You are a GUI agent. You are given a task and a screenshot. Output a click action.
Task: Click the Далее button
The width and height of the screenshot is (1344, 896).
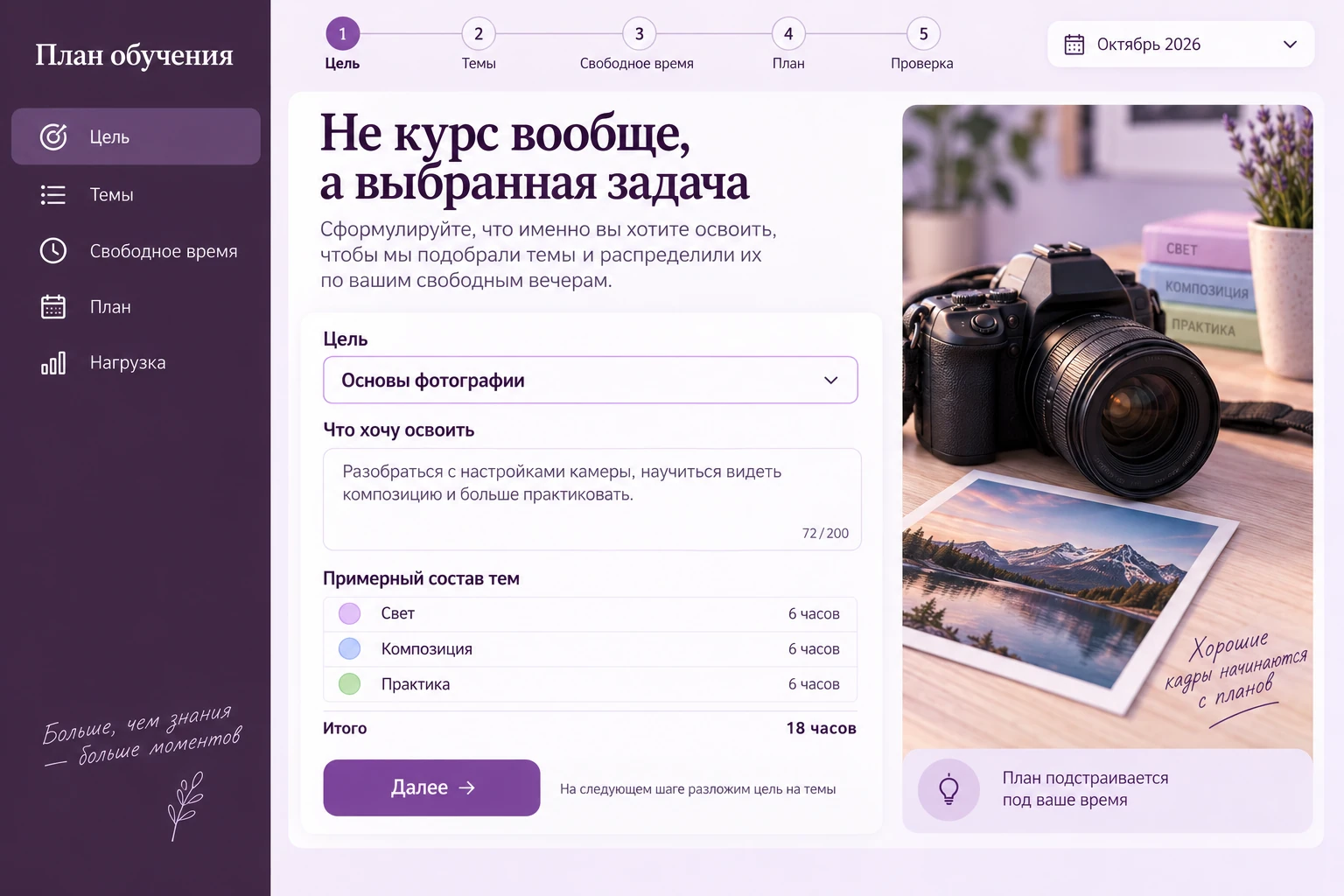point(431,787)
